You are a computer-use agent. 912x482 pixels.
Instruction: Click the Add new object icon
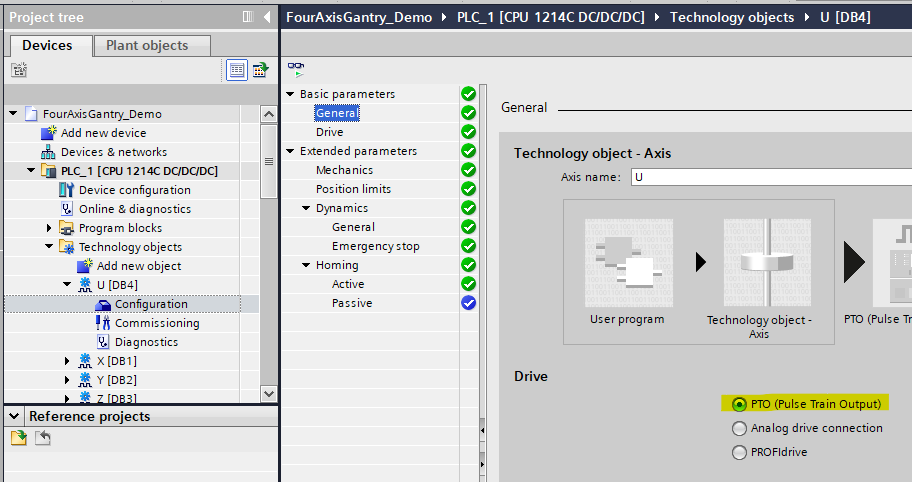[x=85, y=266]
